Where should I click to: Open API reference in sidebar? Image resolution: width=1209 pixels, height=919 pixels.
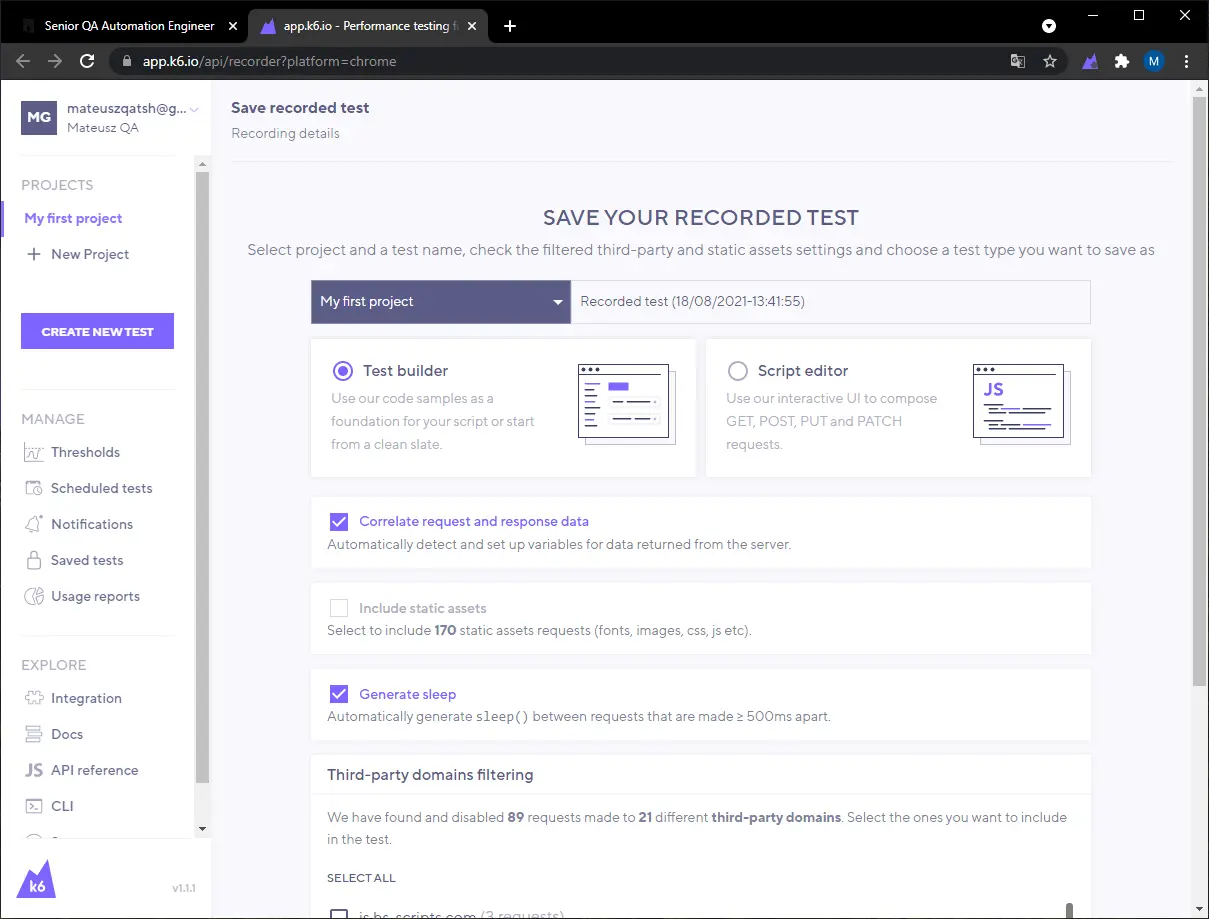[94, 771]
